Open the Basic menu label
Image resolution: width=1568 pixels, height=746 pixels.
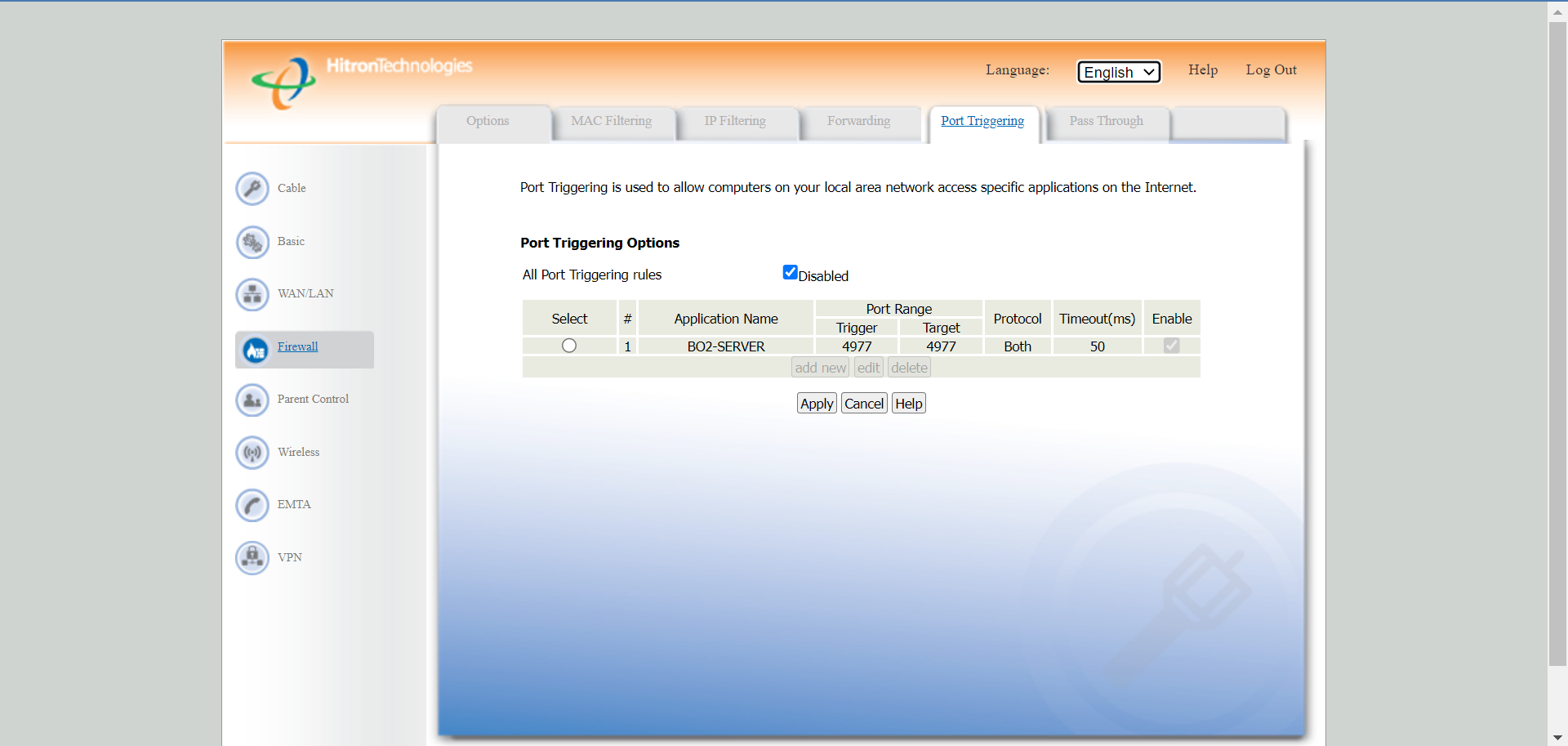[x=291, y=241]
